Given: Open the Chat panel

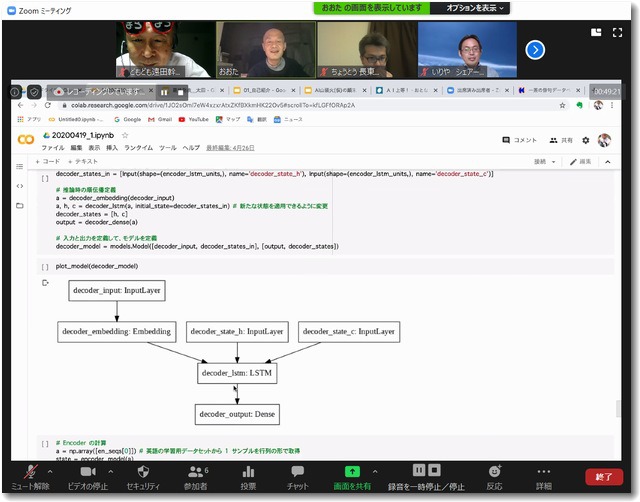Looking at the screenshot, I should 298,477.
